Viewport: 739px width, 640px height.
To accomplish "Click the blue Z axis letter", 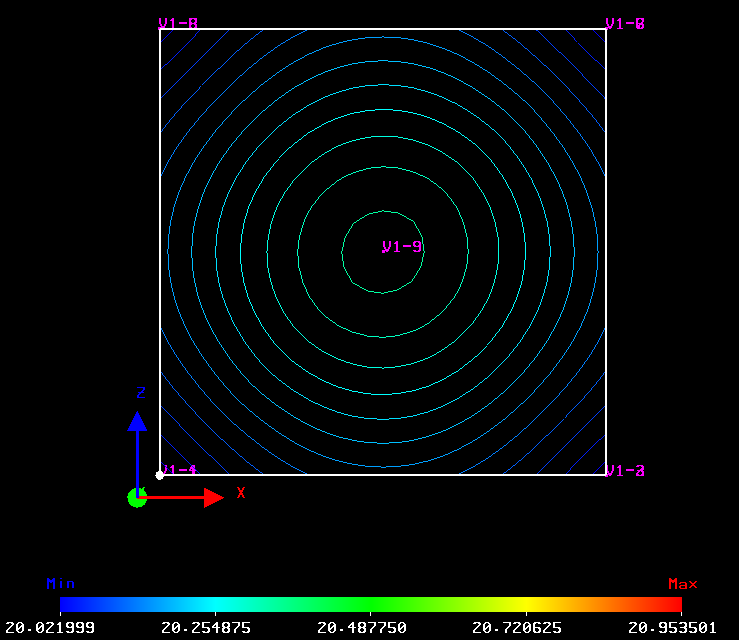I will (141, 393).
